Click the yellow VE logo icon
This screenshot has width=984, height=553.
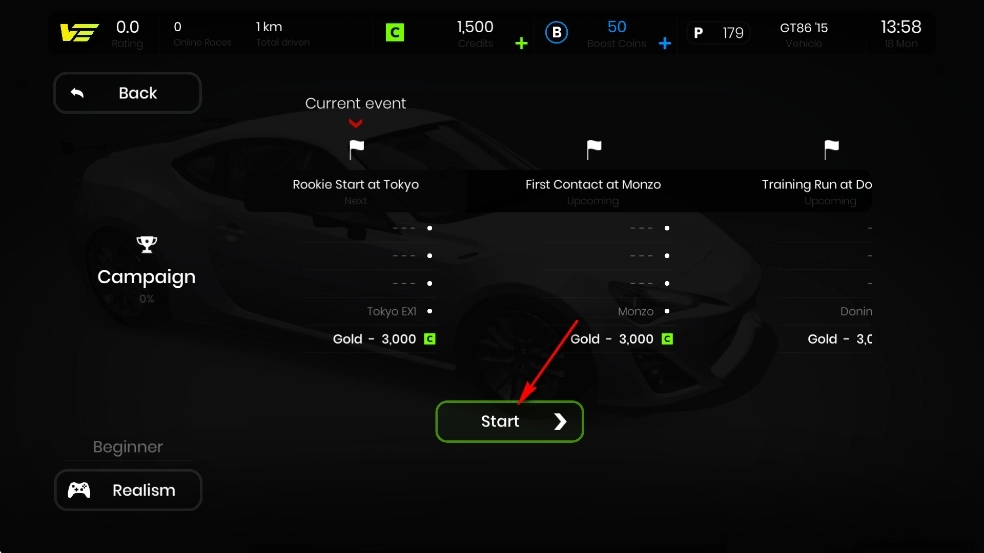pos(79,33)
